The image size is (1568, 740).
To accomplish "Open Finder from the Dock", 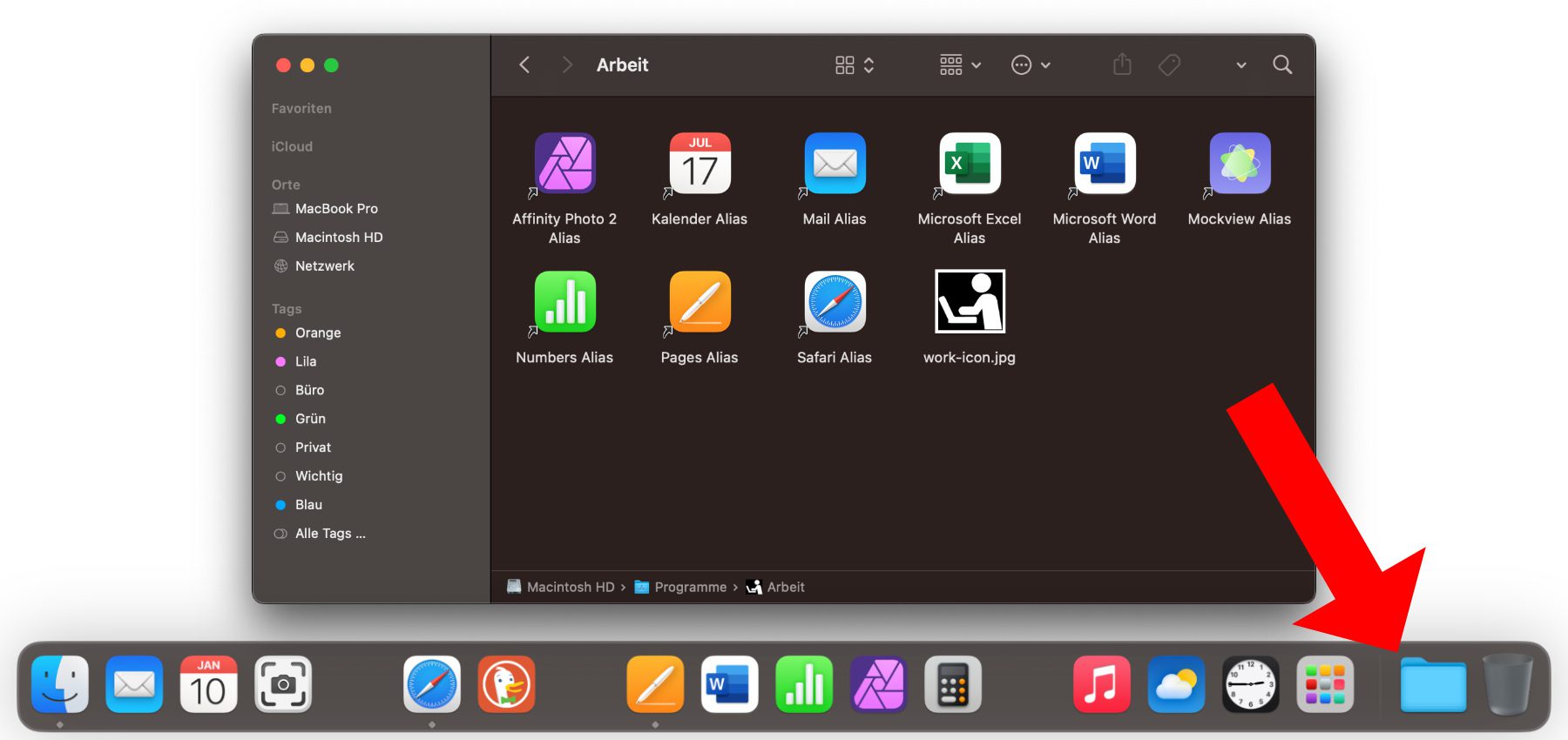I will pyautogui.click(x=60, y=684).
